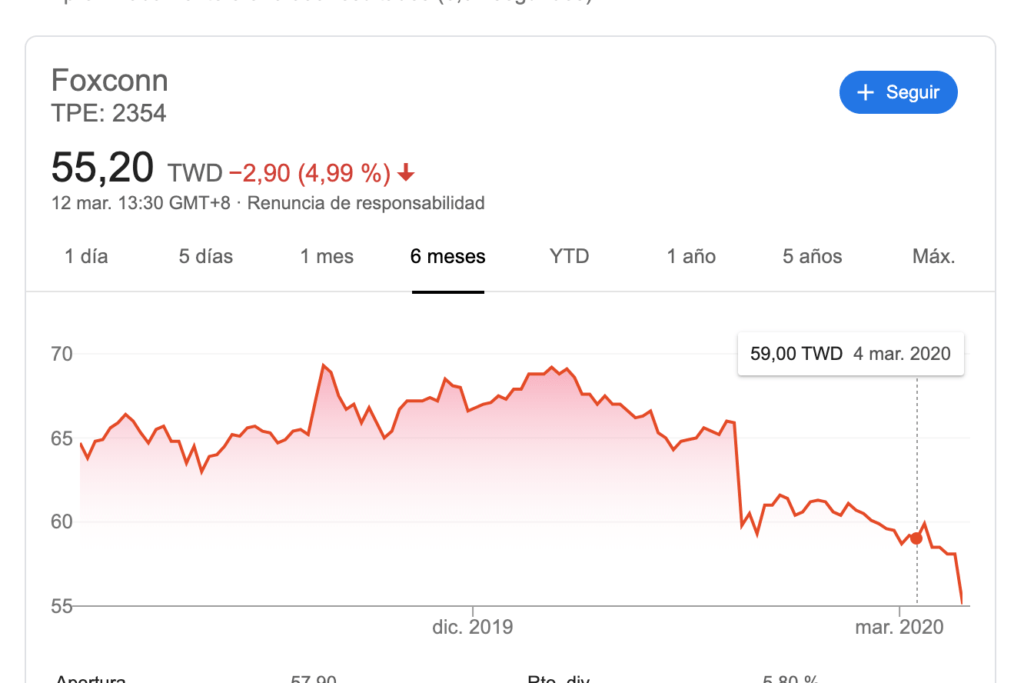View the 1 año price history
Screen dimensions: 1024x683
tap(691, 257)
